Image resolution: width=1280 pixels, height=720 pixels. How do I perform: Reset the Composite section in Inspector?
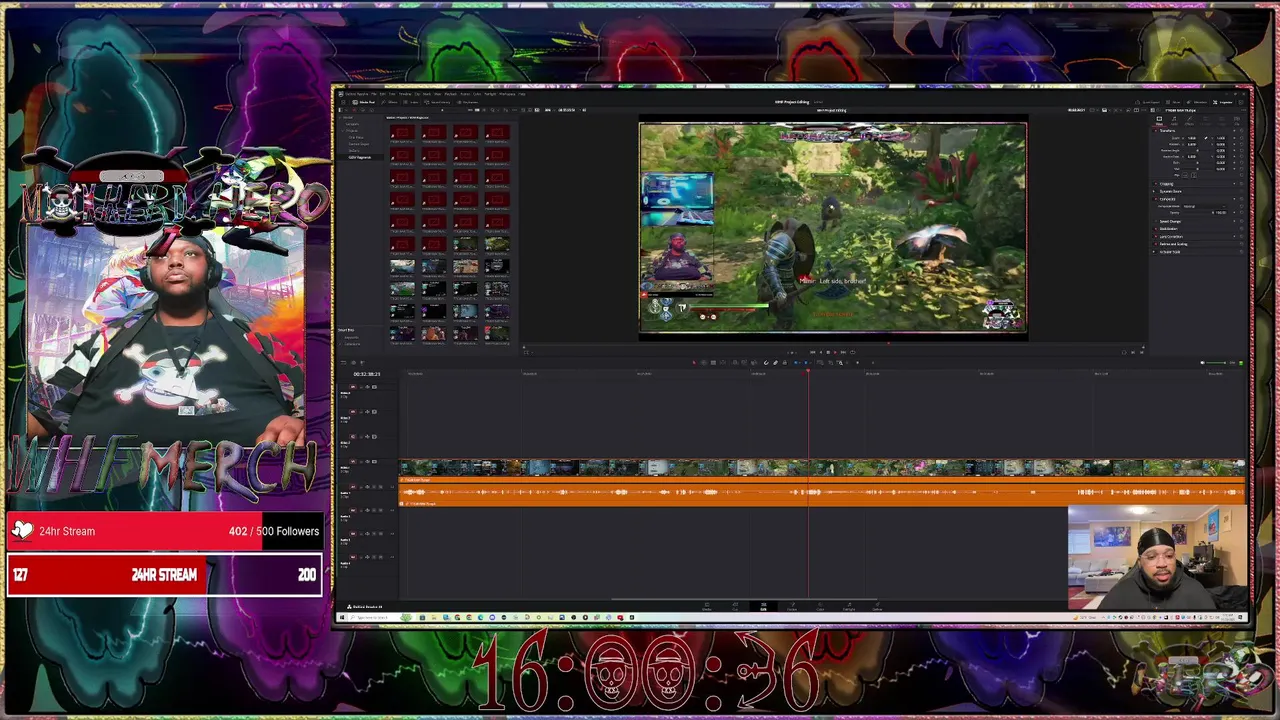point(1241,199)
